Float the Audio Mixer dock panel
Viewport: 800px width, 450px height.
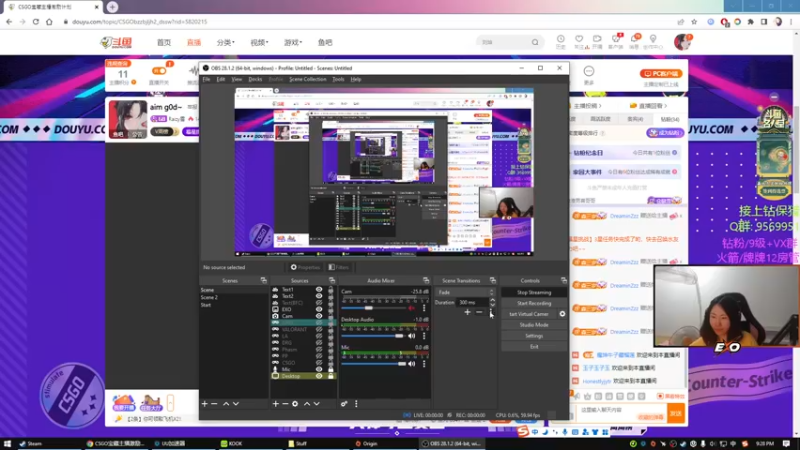(426, 280)
